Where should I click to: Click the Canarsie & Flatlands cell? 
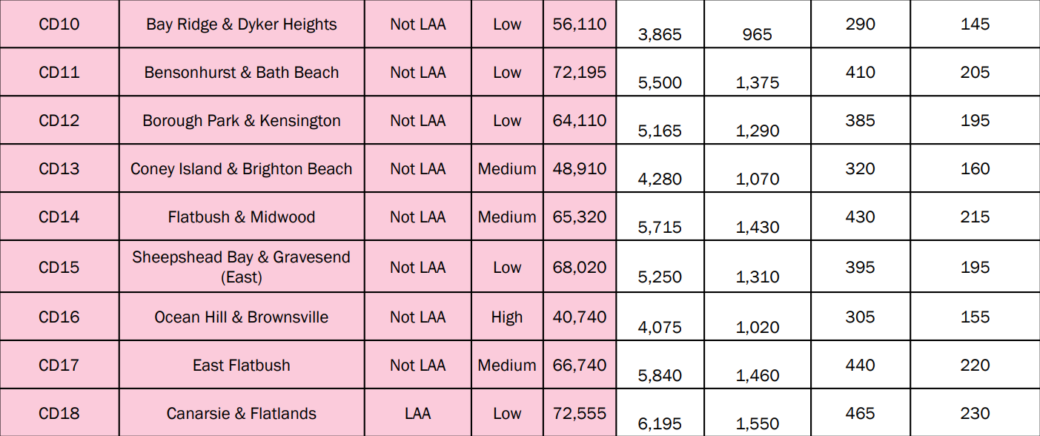click(241, 413)
